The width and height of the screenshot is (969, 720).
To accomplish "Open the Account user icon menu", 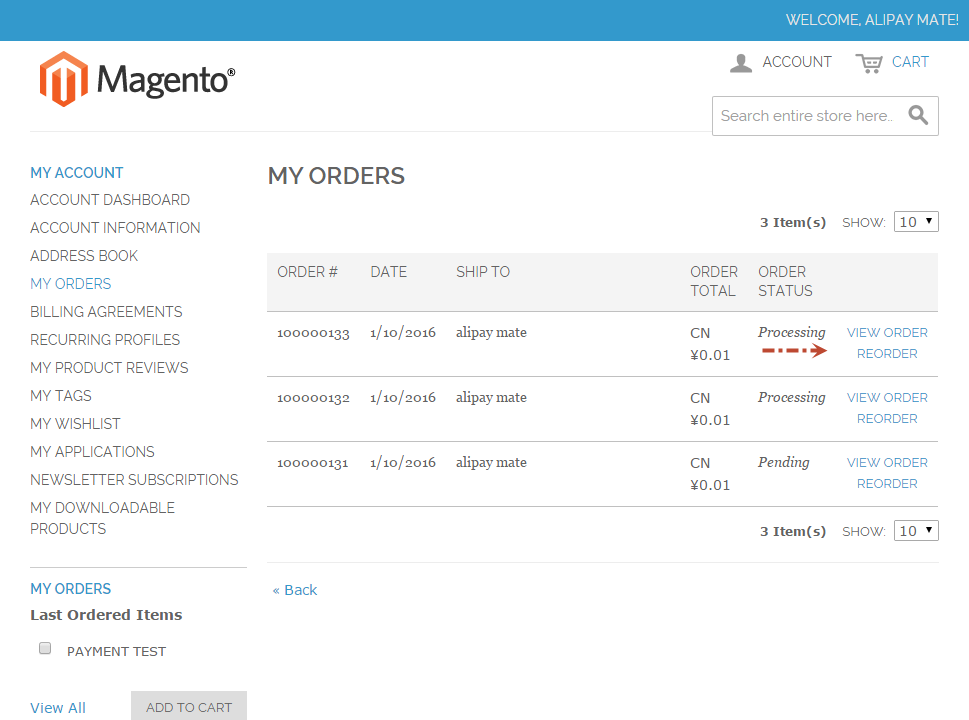I will click(x=740, y=62).
